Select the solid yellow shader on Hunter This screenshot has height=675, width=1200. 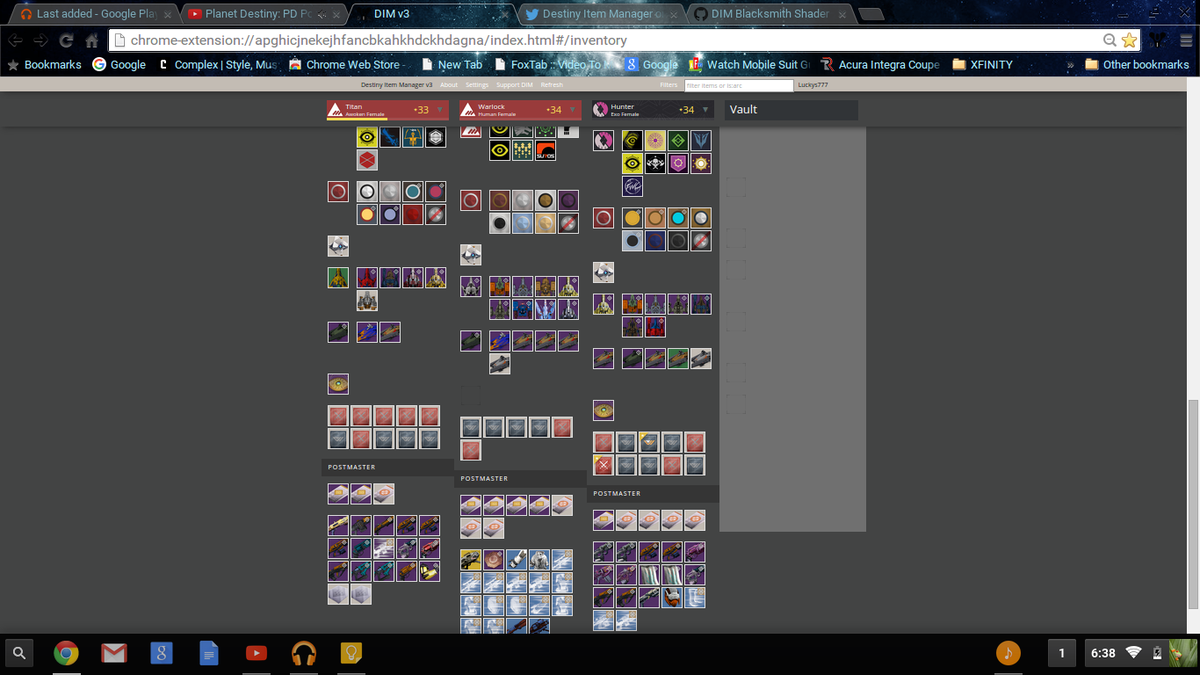[633, 218]
